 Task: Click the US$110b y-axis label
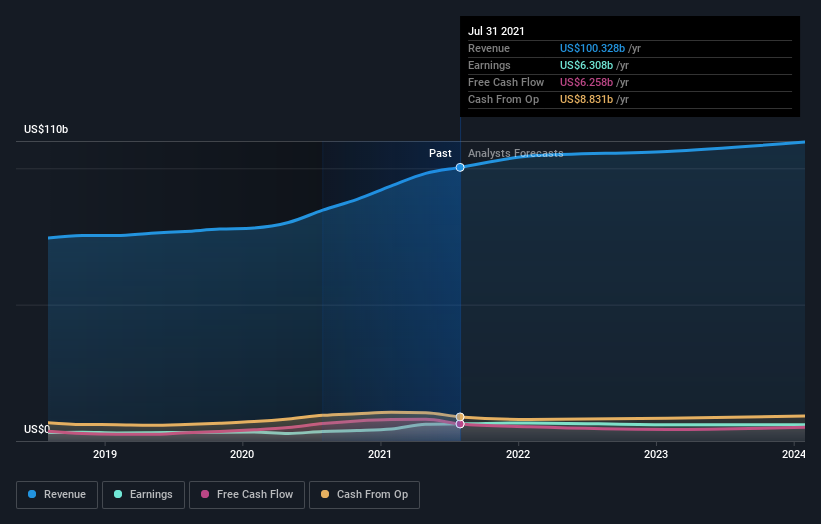coord(46,129)
